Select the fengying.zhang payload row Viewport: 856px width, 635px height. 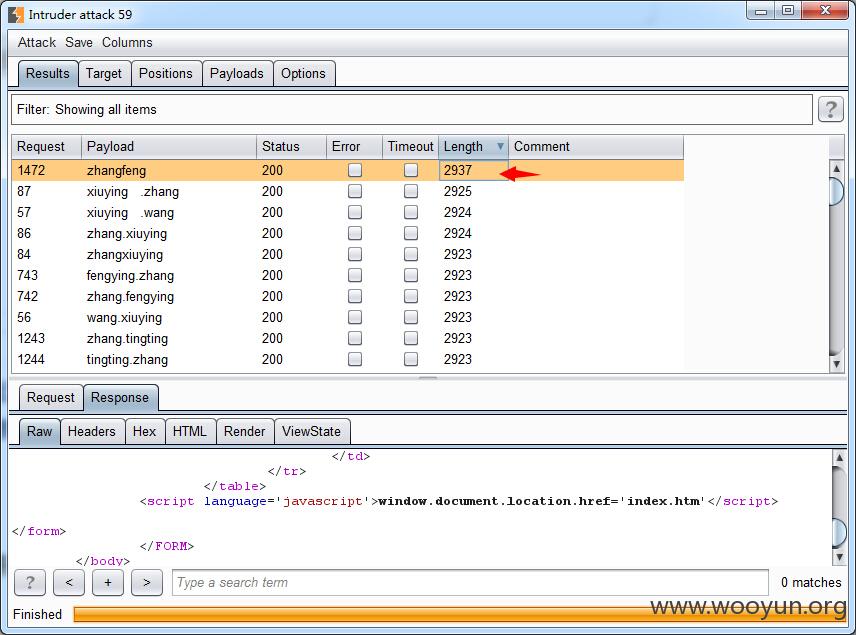348,275
